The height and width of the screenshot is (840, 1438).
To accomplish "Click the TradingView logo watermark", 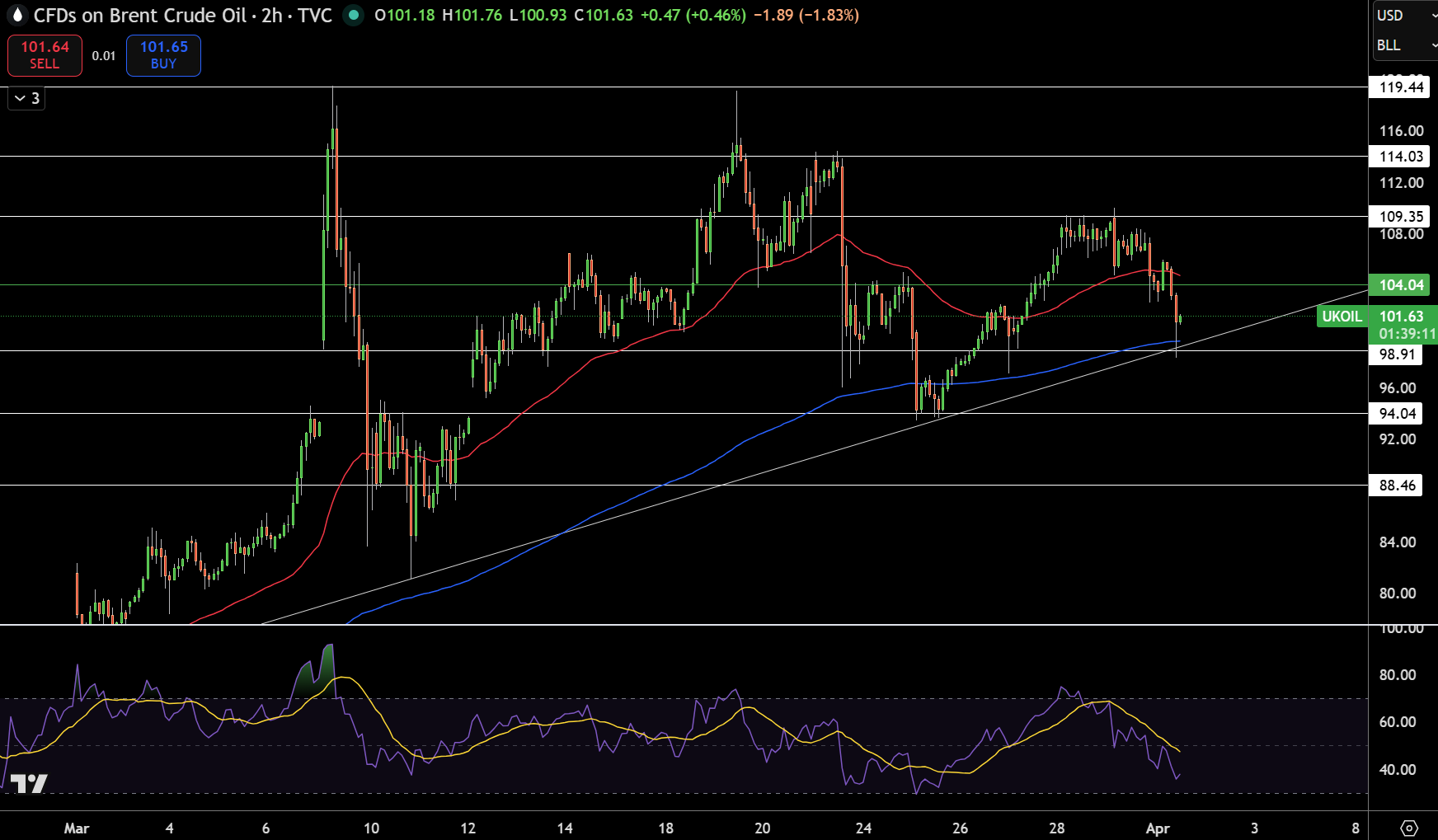I will tap(29, 783).
